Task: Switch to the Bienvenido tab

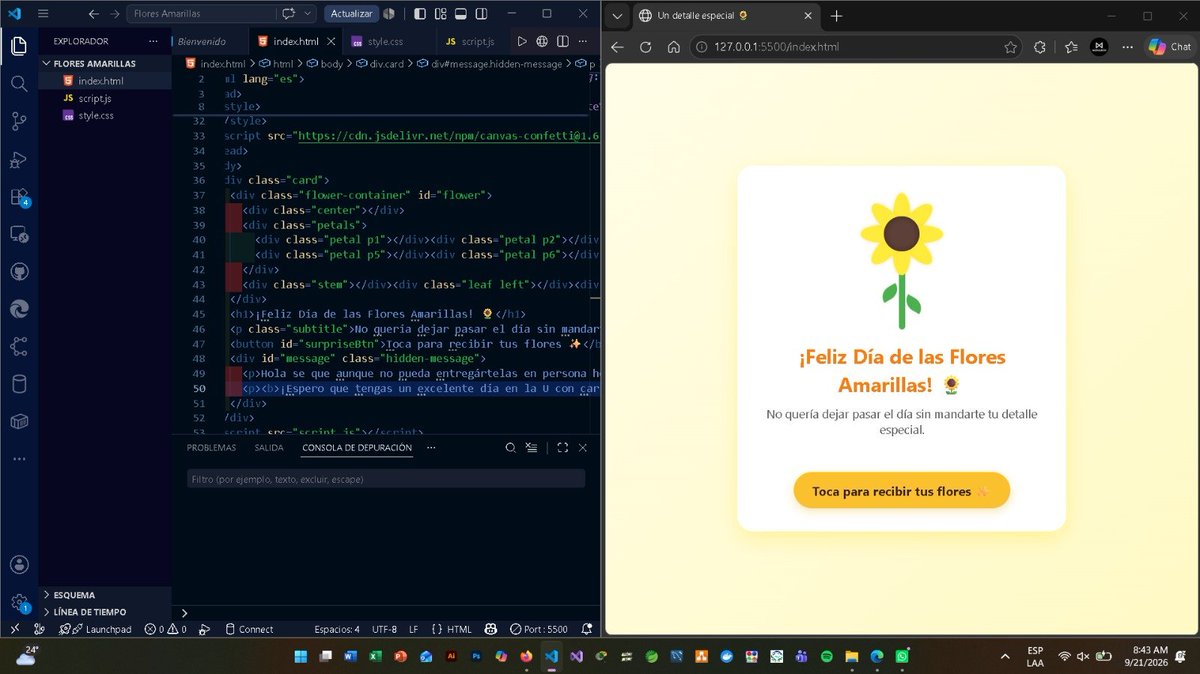Action: (x=202, y=41)
